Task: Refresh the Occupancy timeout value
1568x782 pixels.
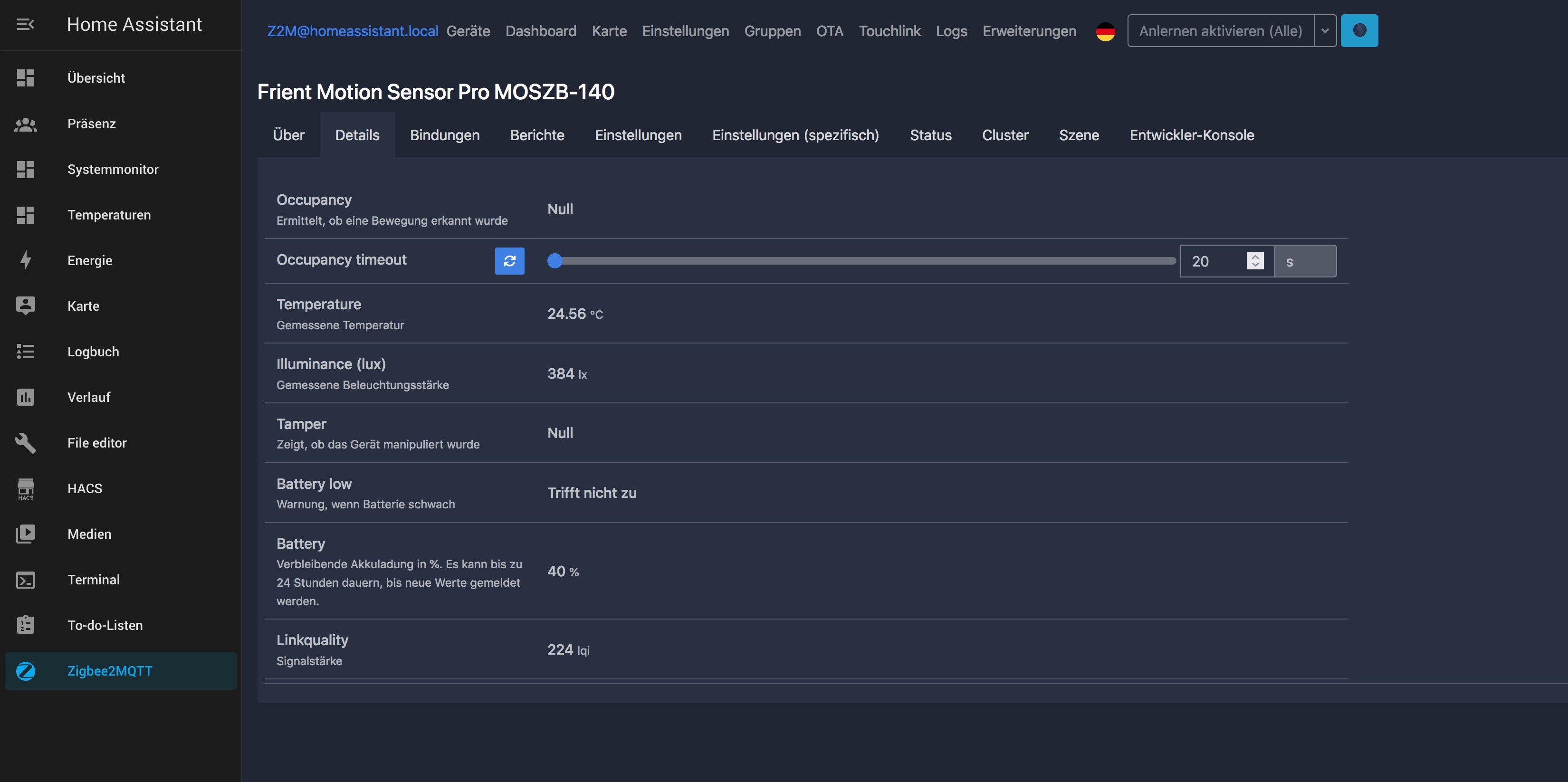Action: (509, 261)
